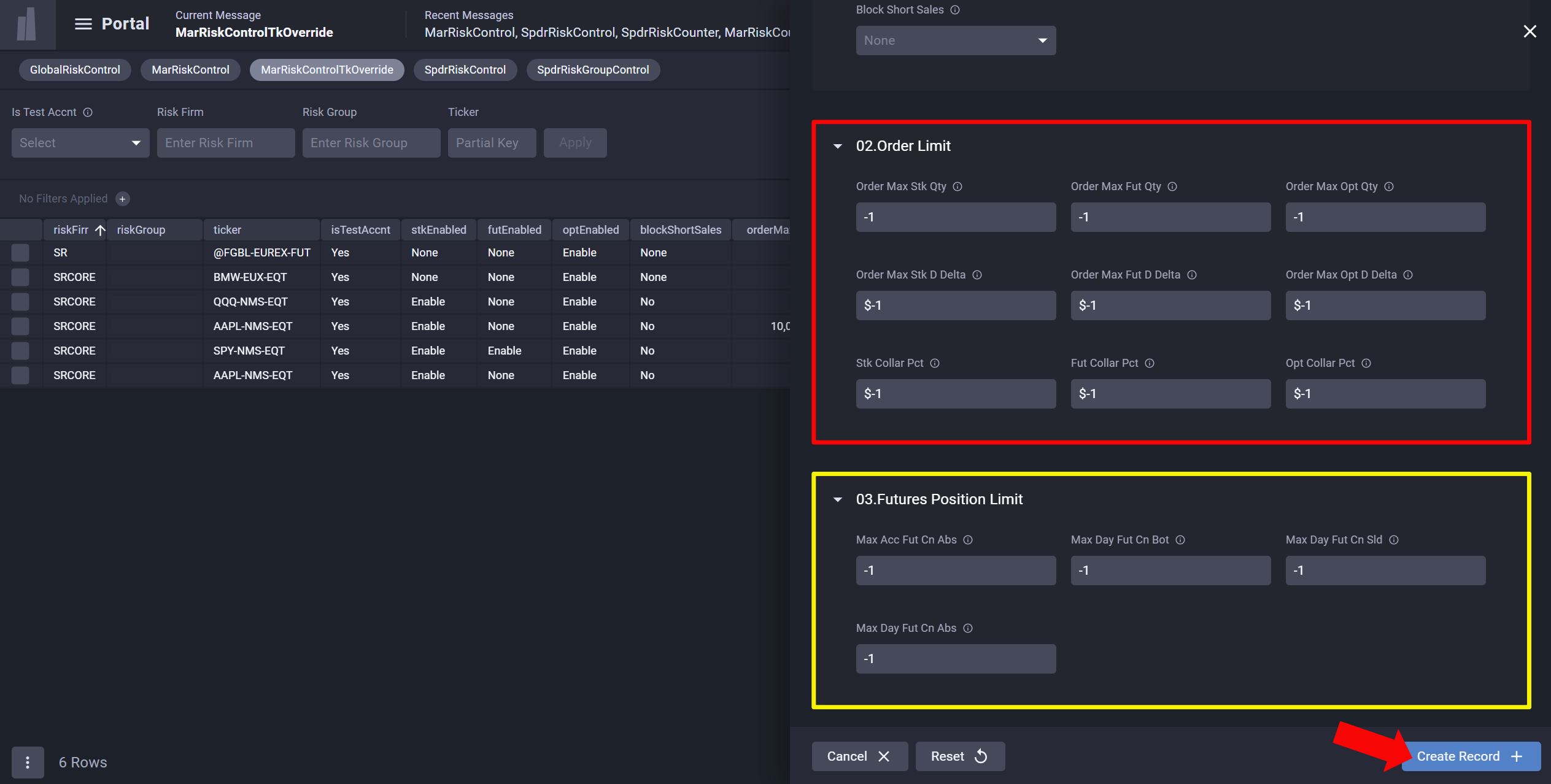Screen dimensions: 1551x784
Task: Collapse the 02.Order Limit section
Action: pos(838,146)
